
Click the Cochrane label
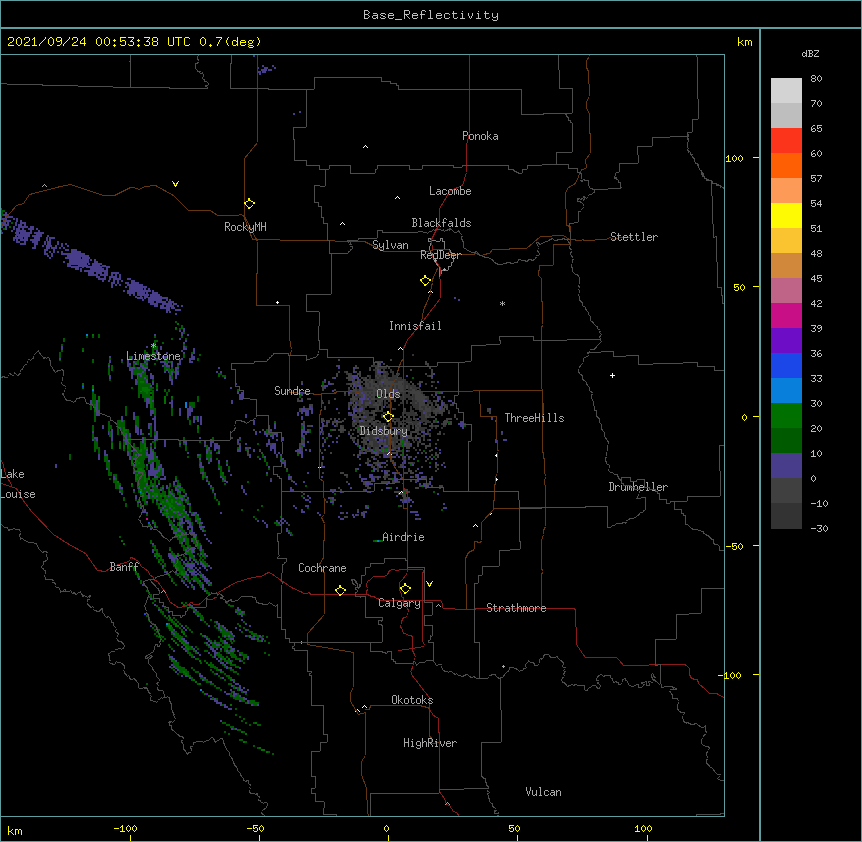pos(322,568)
